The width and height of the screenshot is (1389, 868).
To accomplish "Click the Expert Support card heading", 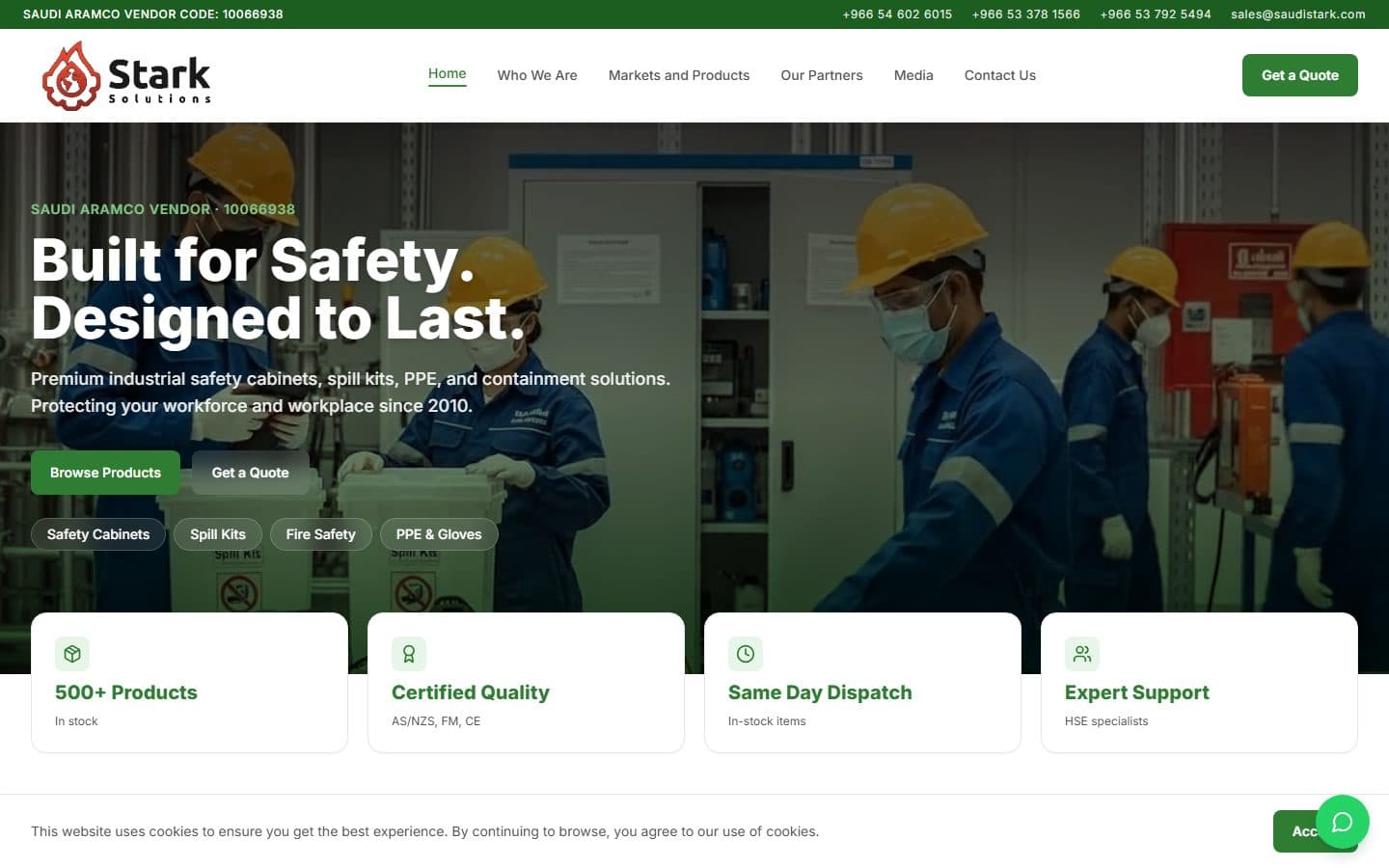I will click(1137, 692).
